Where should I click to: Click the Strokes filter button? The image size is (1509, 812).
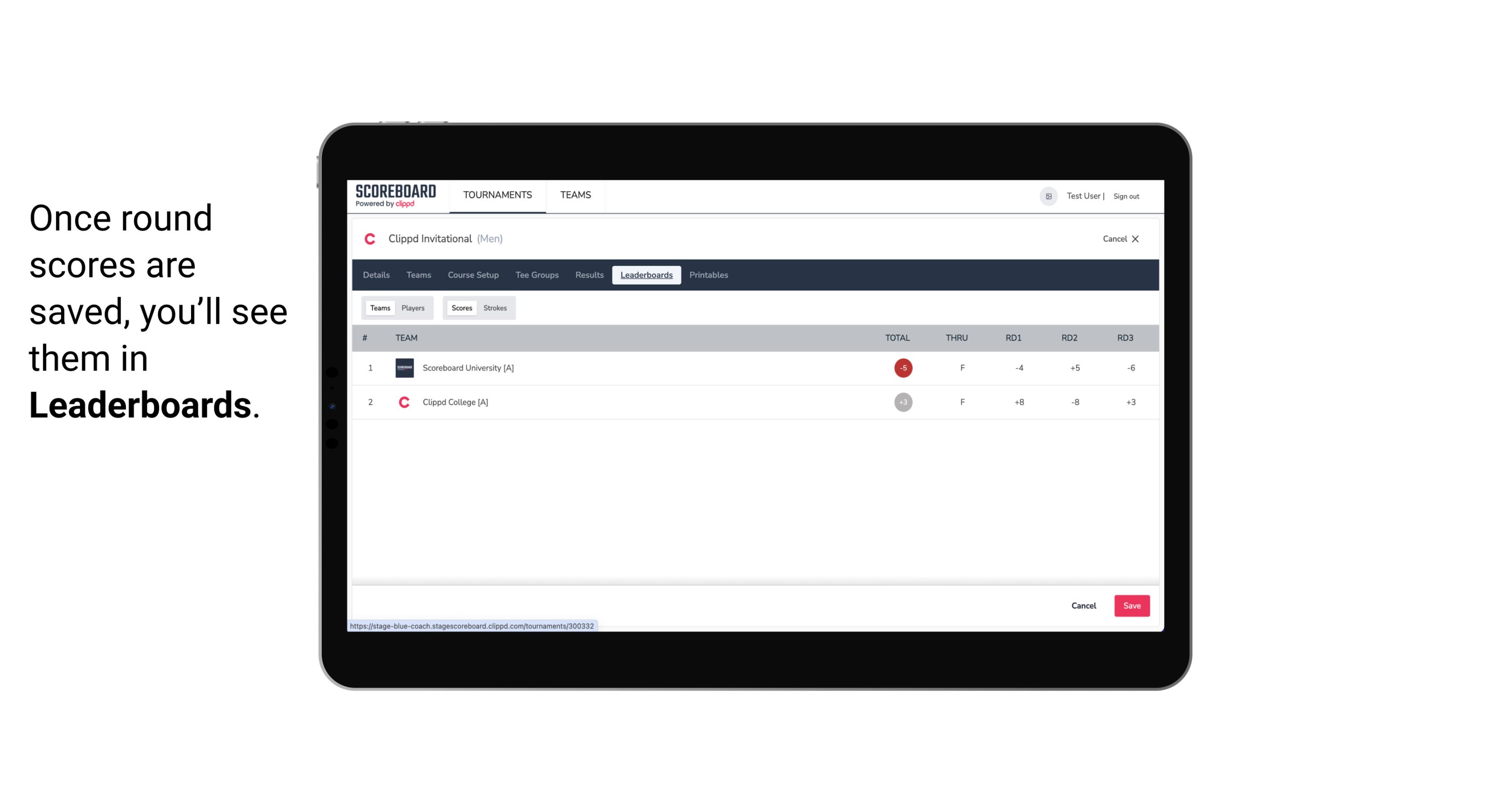click(x=495, y=308)
